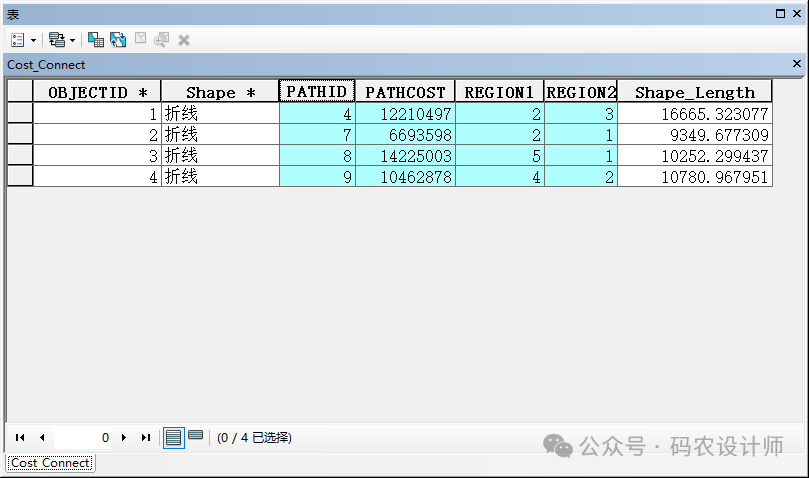This screenshot has height=478, width=809.
Task: Jump to the last record
Action: (146, 438)
